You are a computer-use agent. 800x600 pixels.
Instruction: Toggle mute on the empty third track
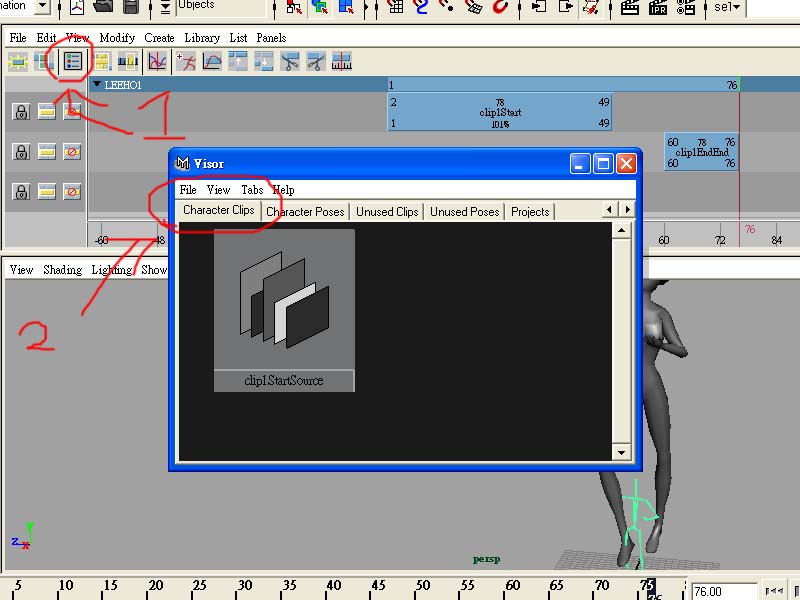tap(72, 192)
